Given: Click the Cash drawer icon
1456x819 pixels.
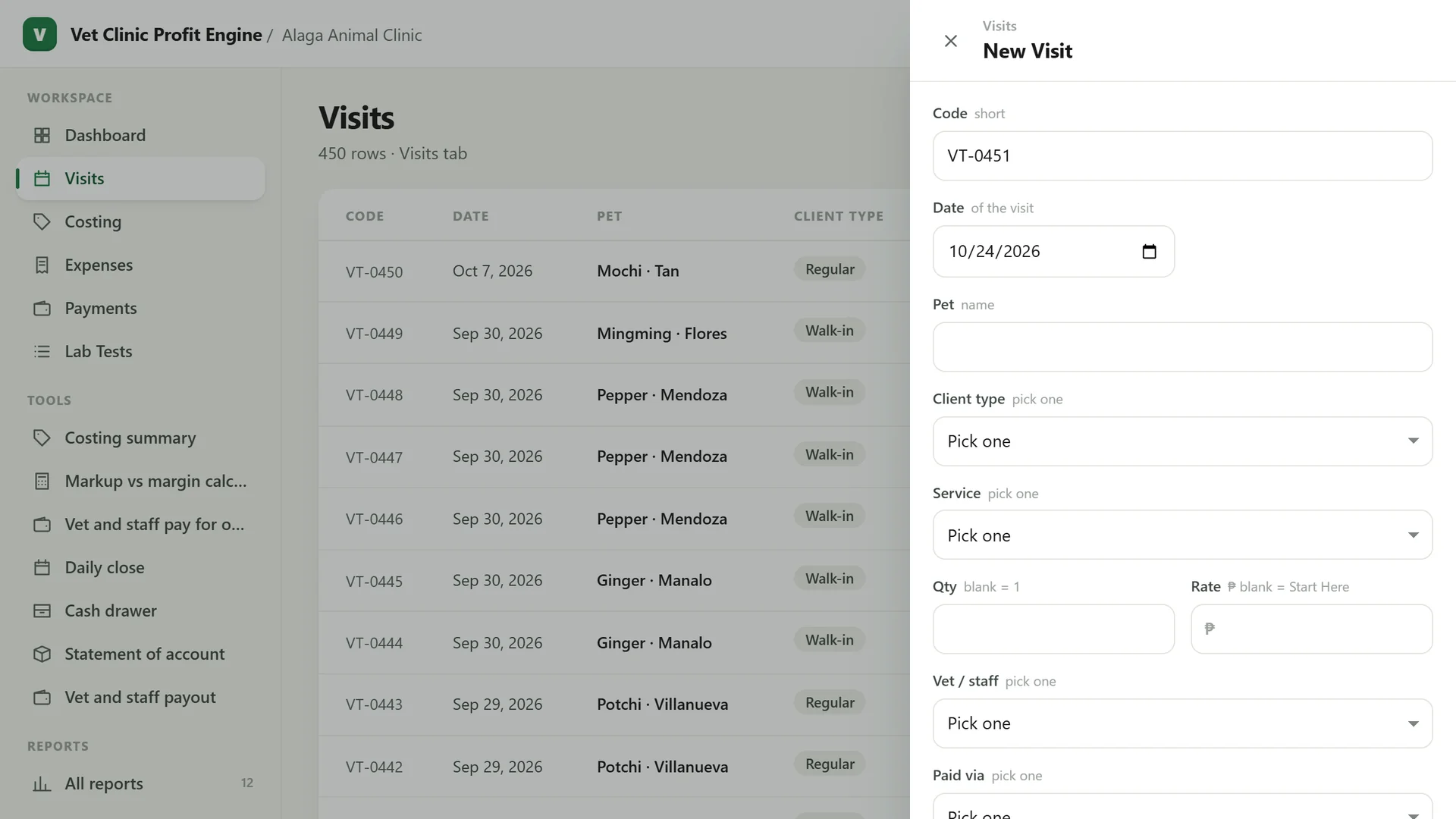Looking at the screenshot, I should 42,610.
